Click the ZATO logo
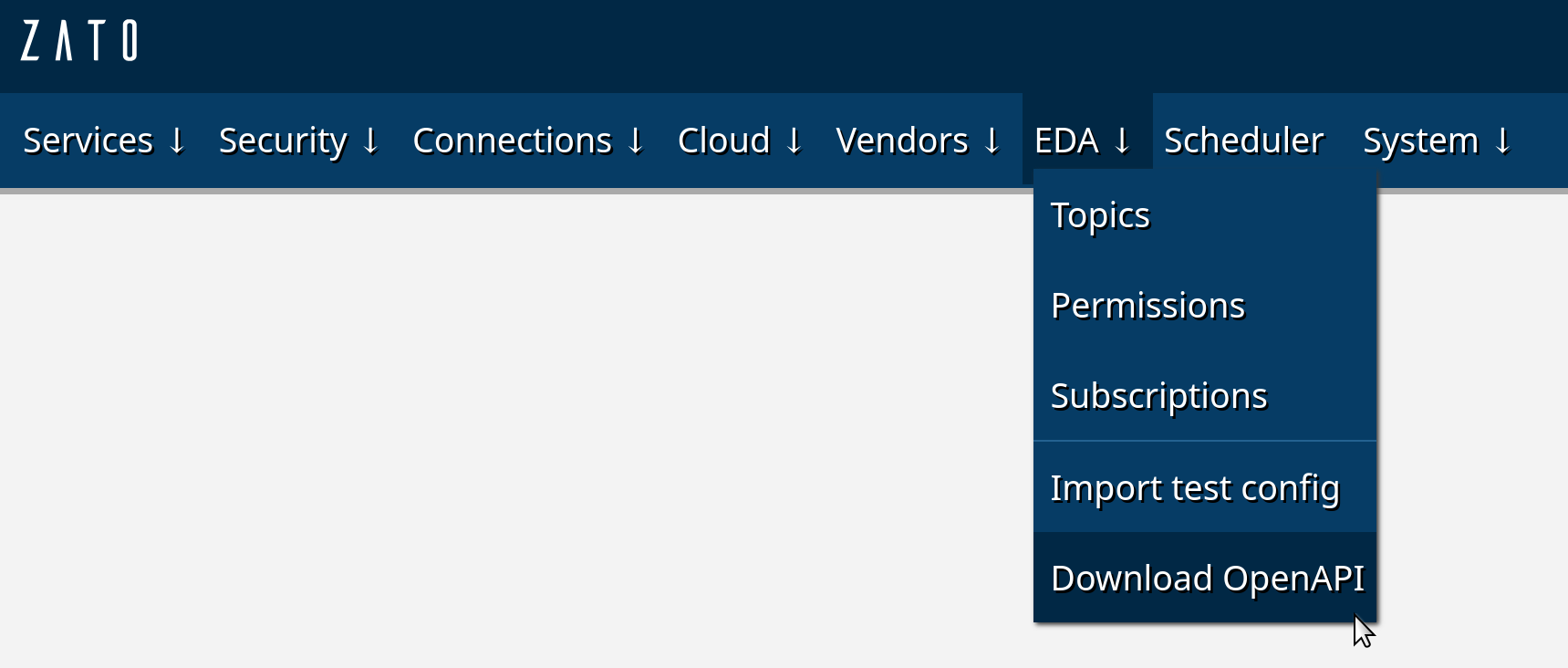The height and width of the screenshot is (668, 1568). pos(79,41)
